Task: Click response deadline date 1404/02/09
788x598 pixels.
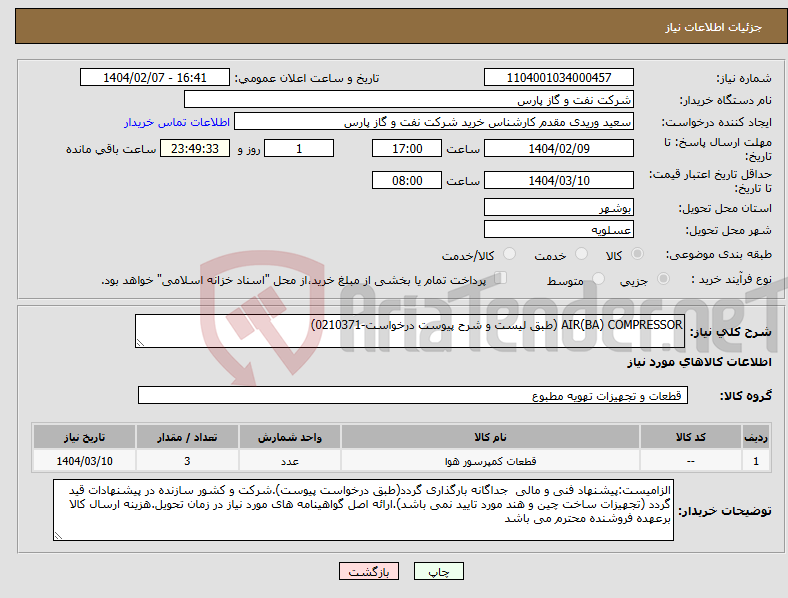Action: [x=559, y=148]
